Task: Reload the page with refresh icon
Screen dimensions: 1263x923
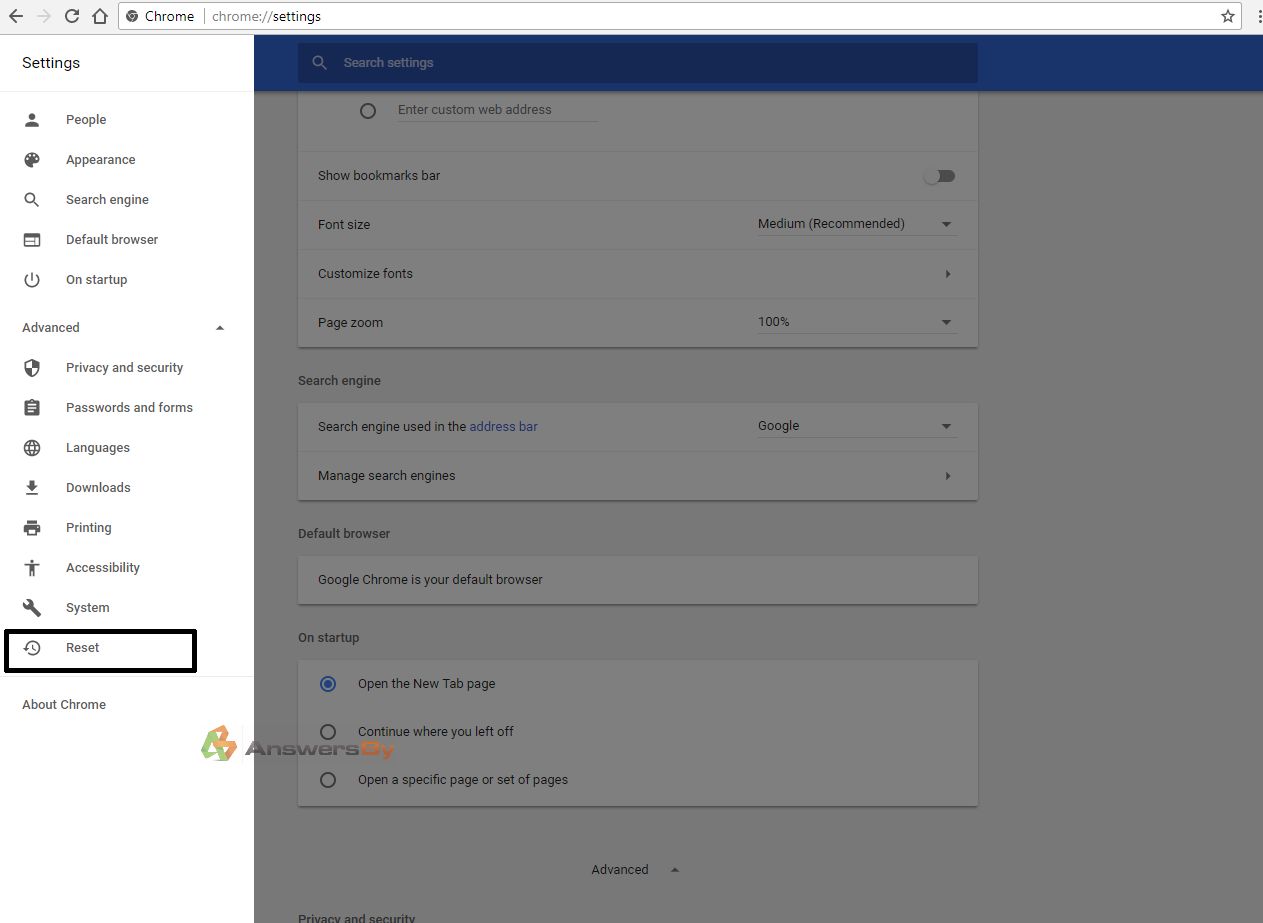Action: tap(71, 16)
